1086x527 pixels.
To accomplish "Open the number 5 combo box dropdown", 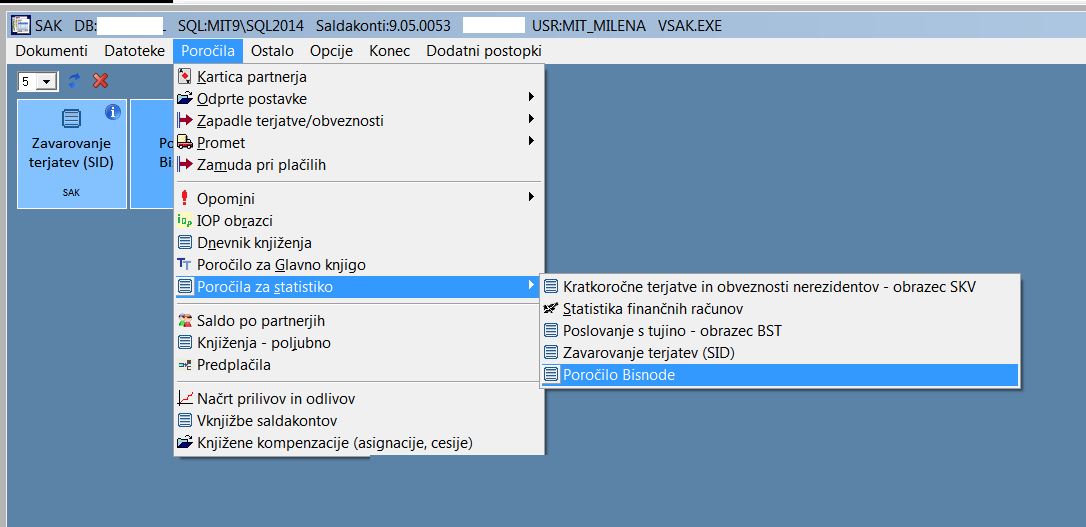I will point(47,82).
